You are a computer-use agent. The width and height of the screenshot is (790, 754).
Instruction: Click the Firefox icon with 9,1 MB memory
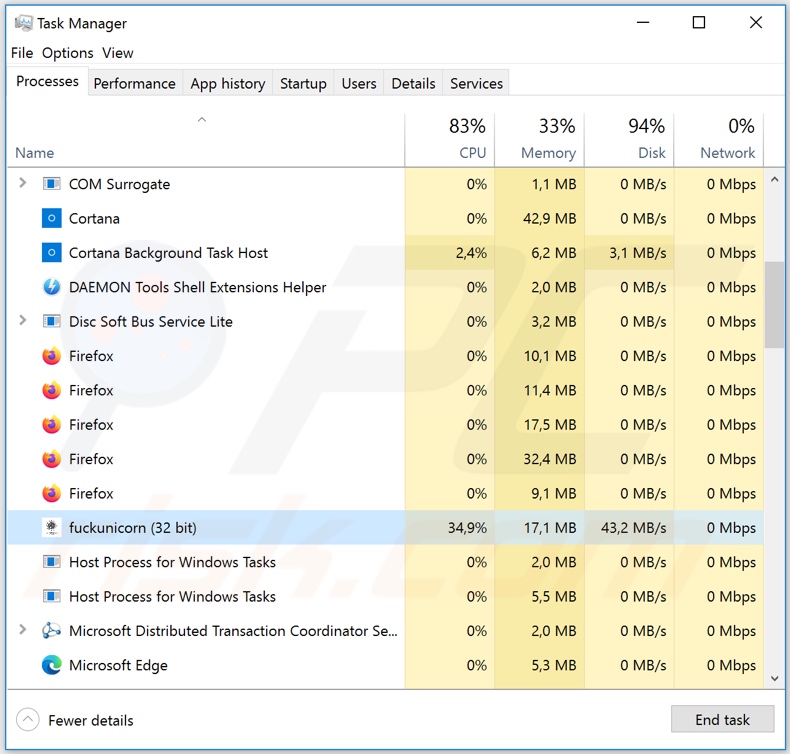(x=51, y=493)
